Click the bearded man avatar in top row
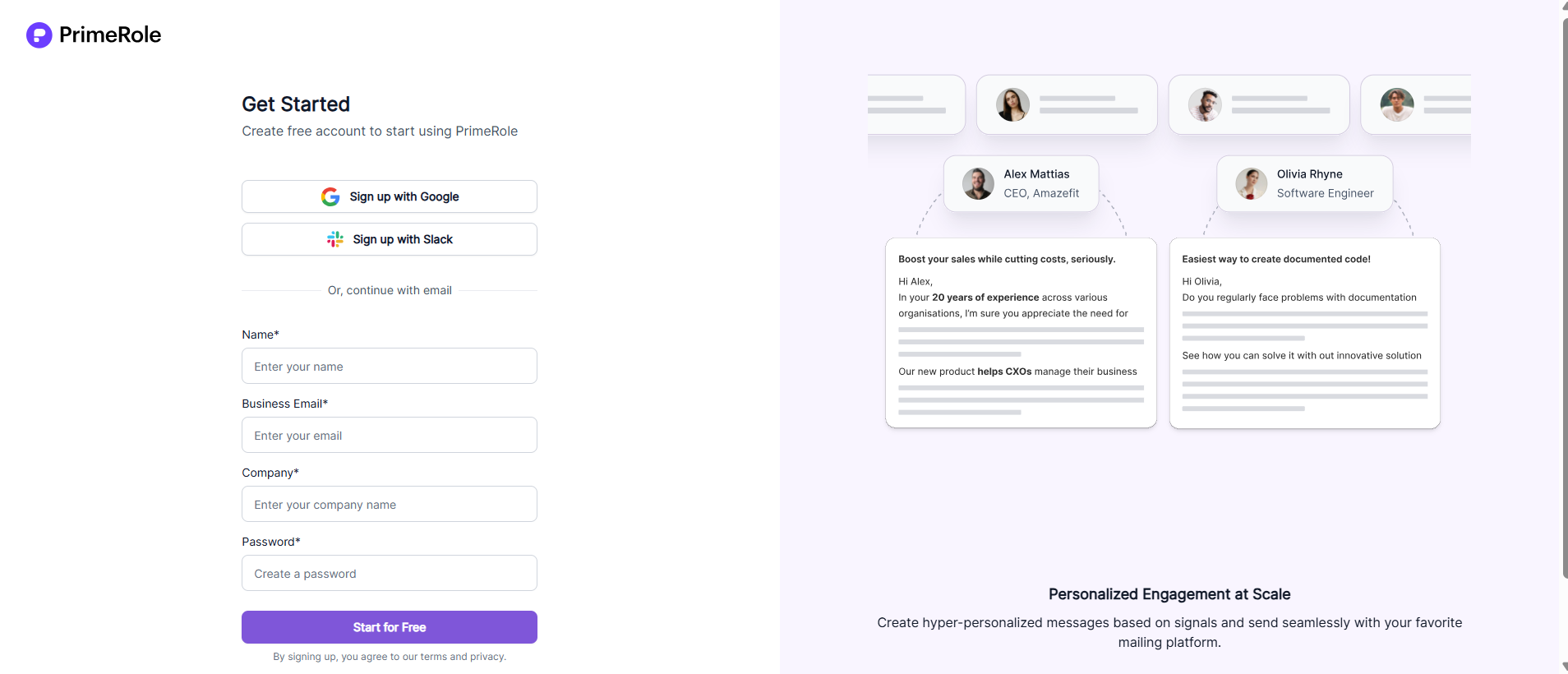 pos(1205,105)
